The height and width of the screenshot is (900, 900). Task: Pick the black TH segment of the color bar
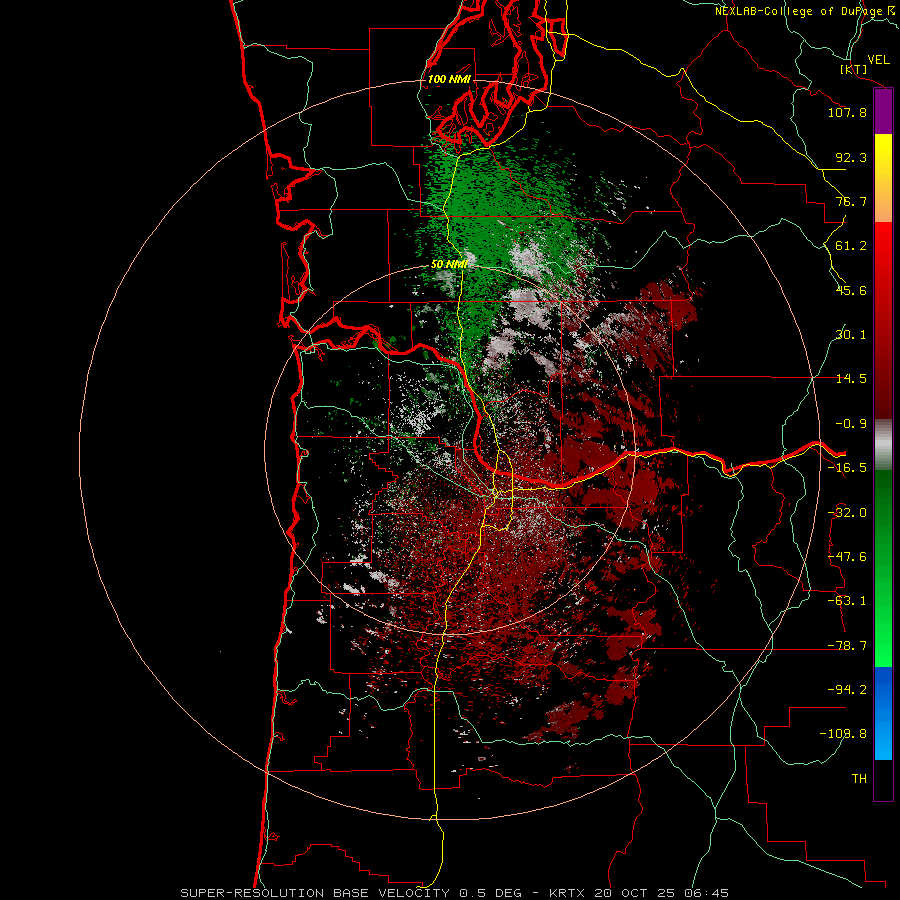click(x=883, y=780)
